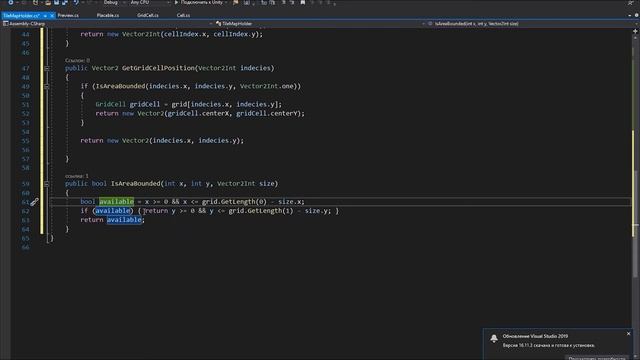Open the Assembly-CSharp project dropdown
The width and height of the screenshot is (640, 360).
click(108, 24)
